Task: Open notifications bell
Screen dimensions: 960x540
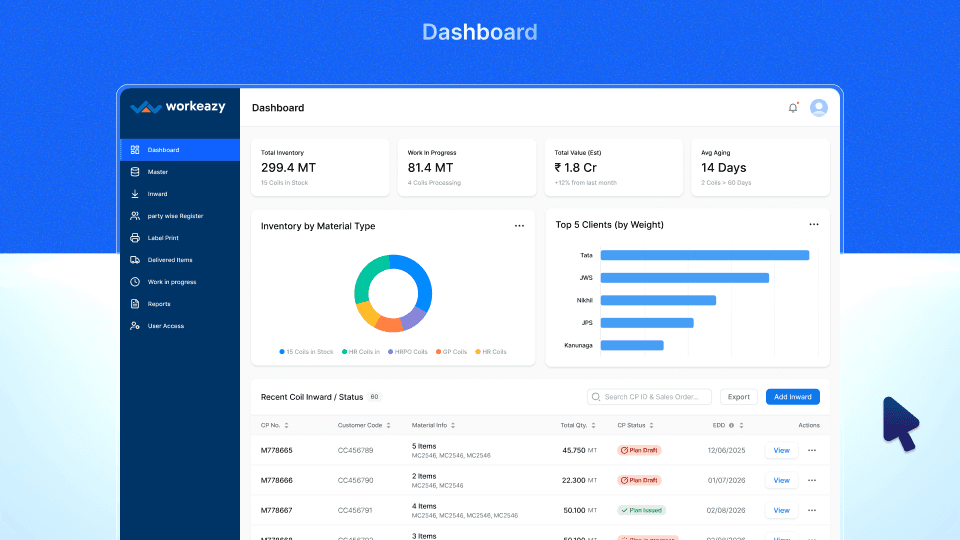Action: click(793, 108)
